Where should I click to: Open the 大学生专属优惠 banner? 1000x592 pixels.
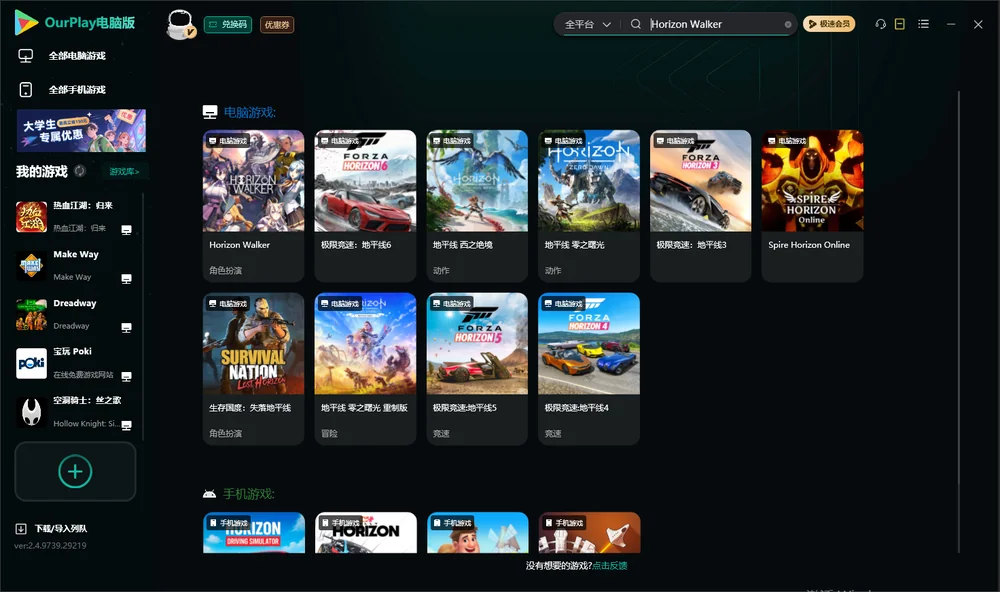(81, 130)
